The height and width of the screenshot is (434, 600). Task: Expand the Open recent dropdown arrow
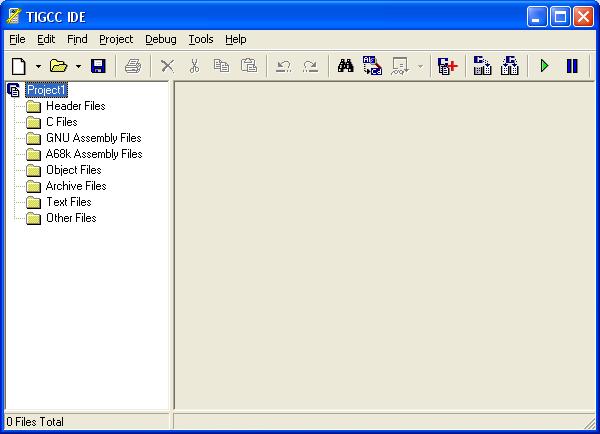(78, 66)
